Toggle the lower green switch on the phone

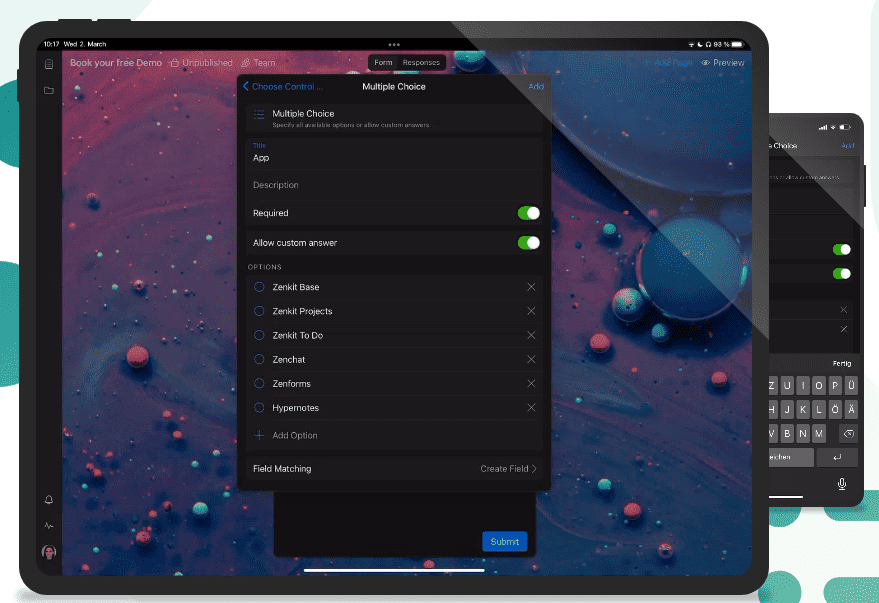(841, 273)
